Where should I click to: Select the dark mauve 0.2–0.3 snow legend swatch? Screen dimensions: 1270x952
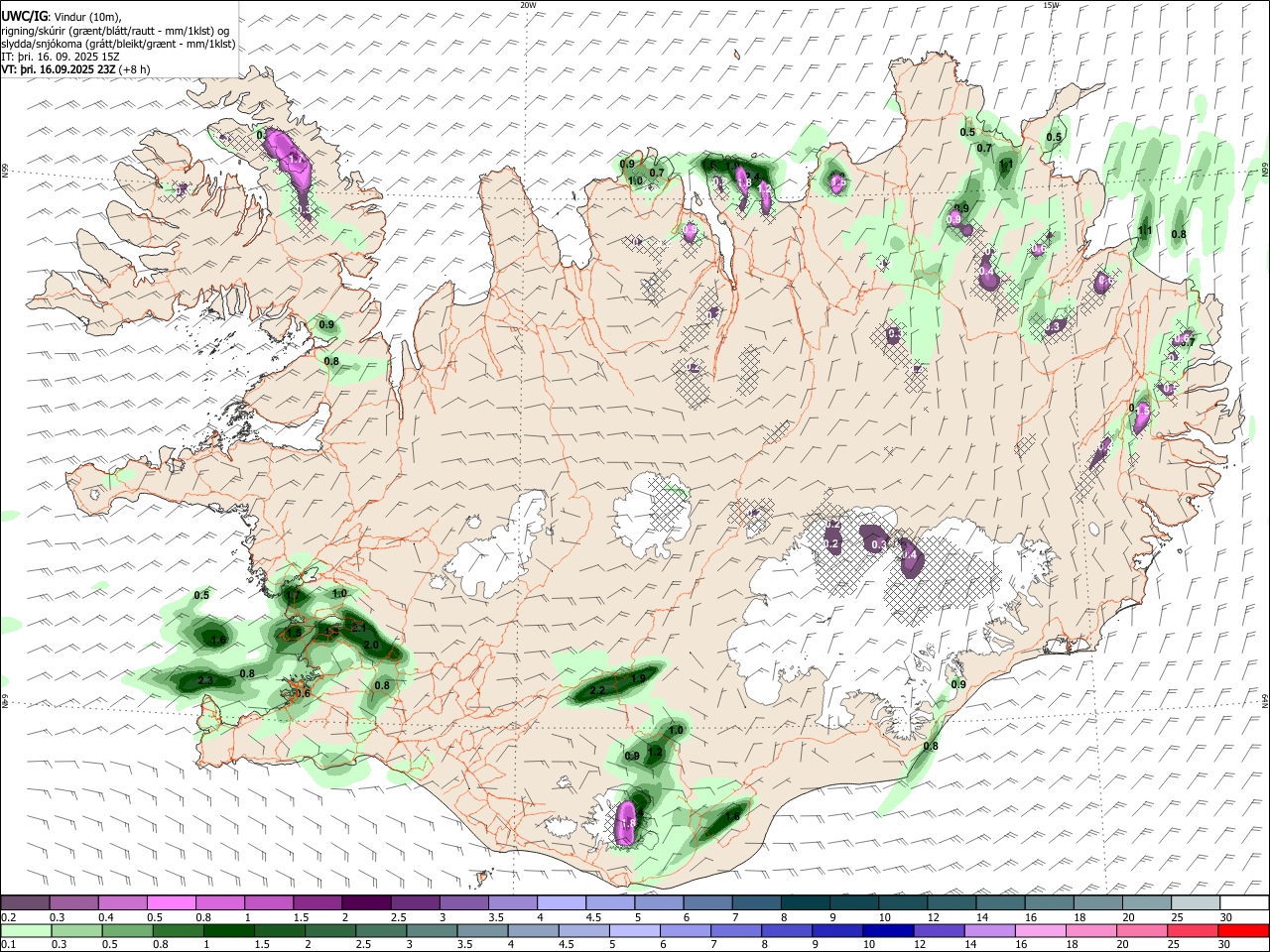point(25,902)
